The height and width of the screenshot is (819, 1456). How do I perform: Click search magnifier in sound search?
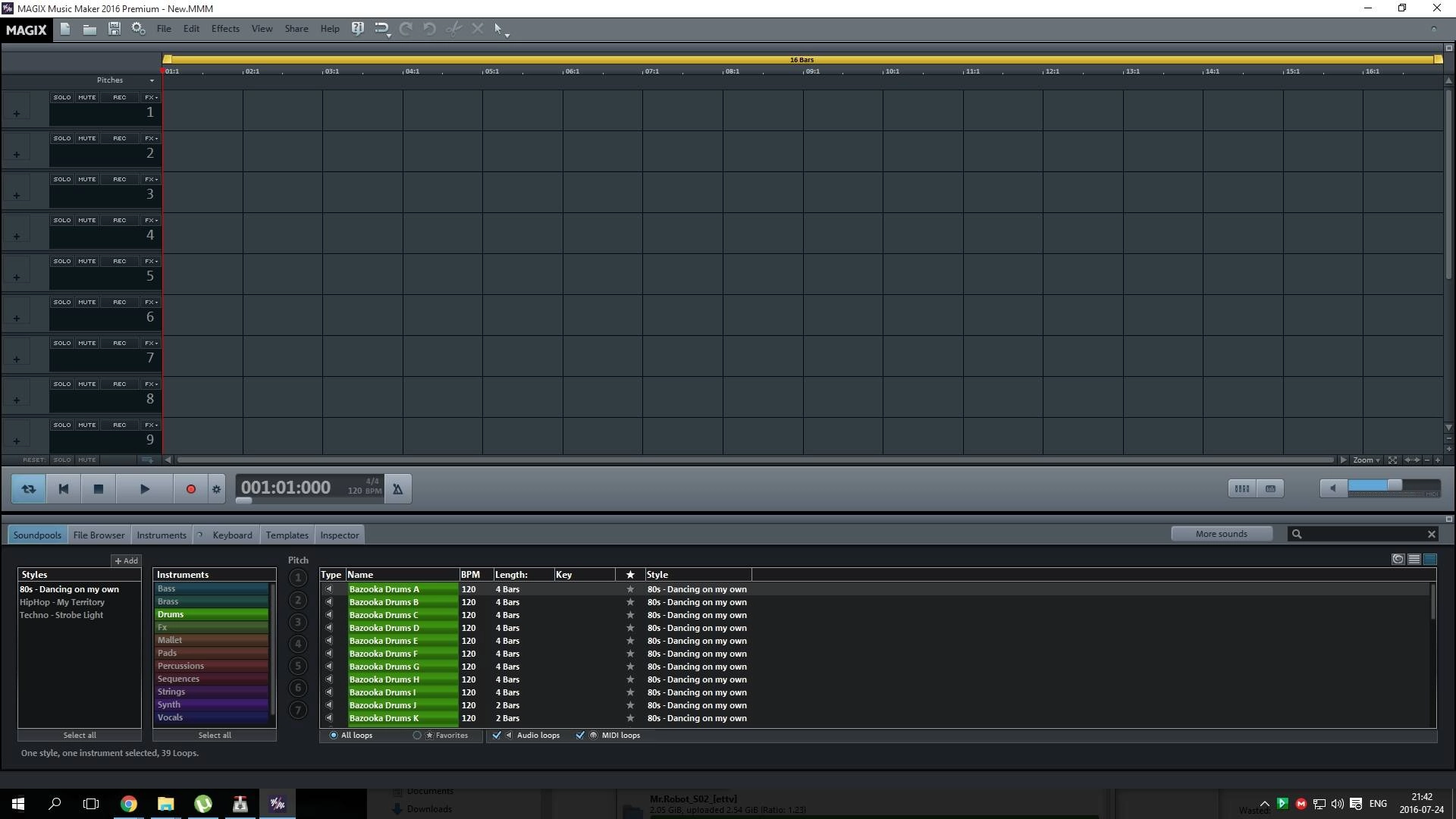pos(1297,535)
